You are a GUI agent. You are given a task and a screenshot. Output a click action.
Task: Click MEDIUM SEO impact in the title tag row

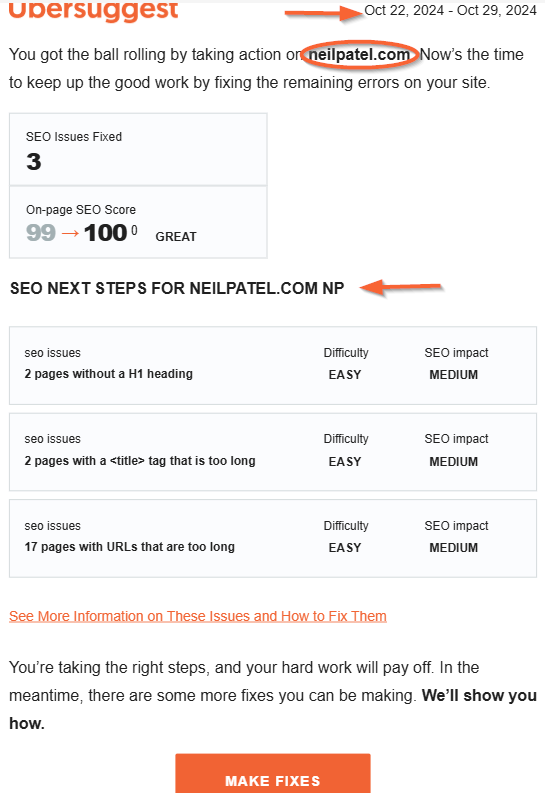coord(453,462)
